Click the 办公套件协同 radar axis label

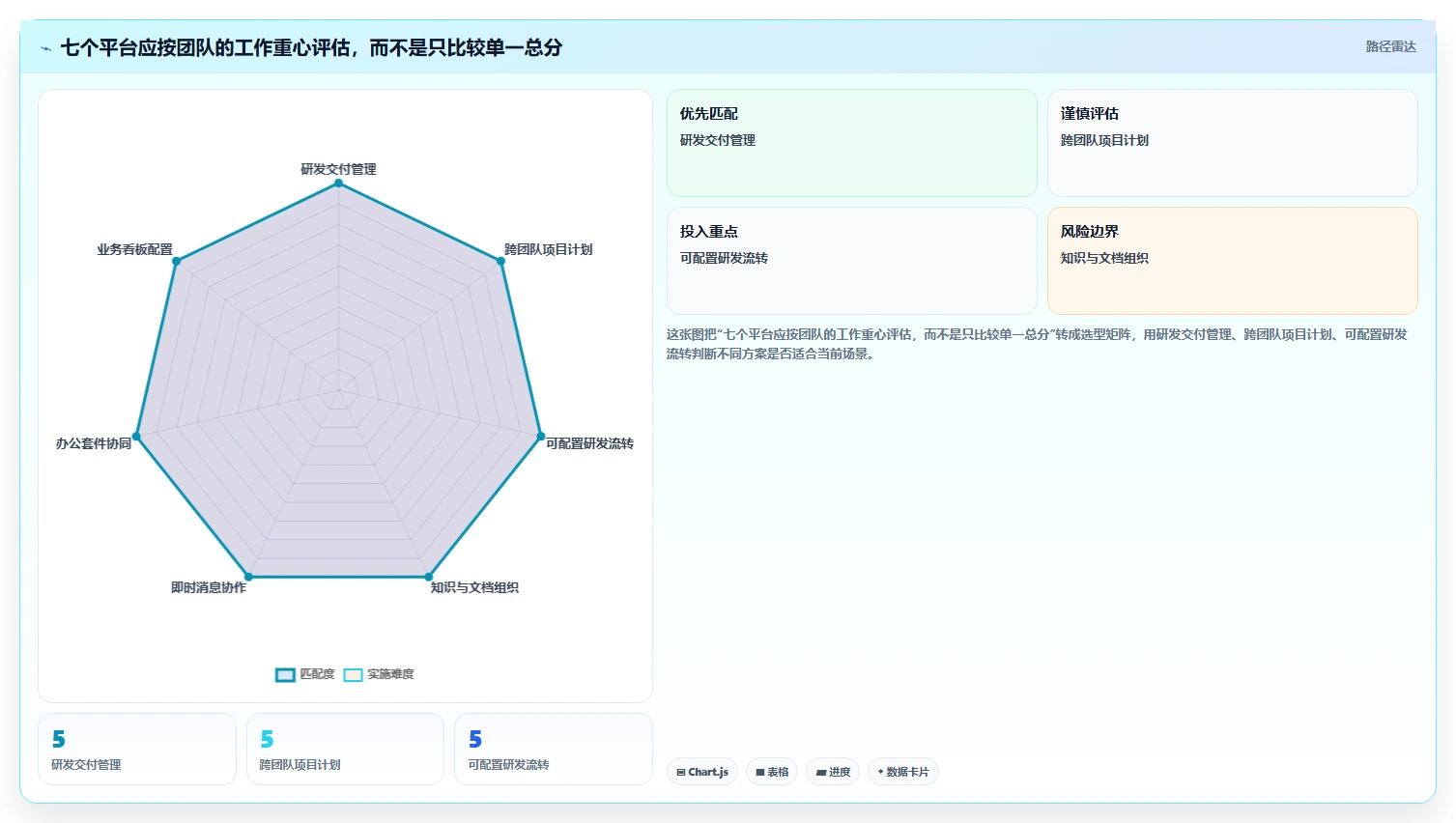[x=94, y=443]
